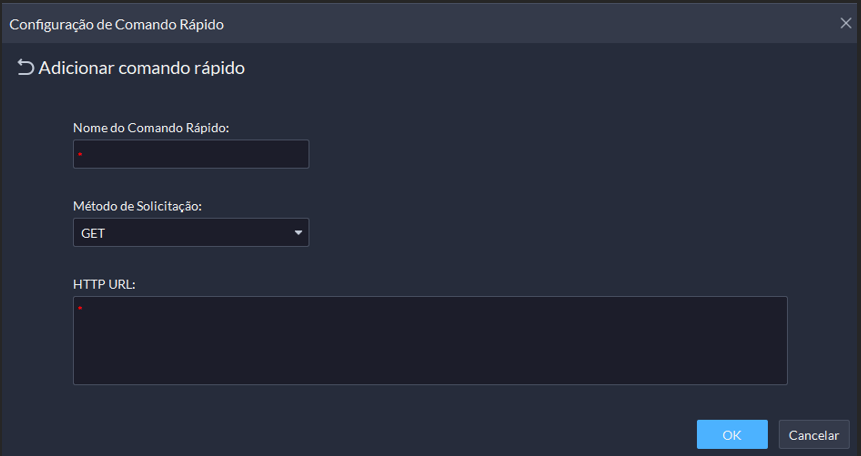The image size is (861, 456).
Task: Click the back arrow icon
Action: 25,68
